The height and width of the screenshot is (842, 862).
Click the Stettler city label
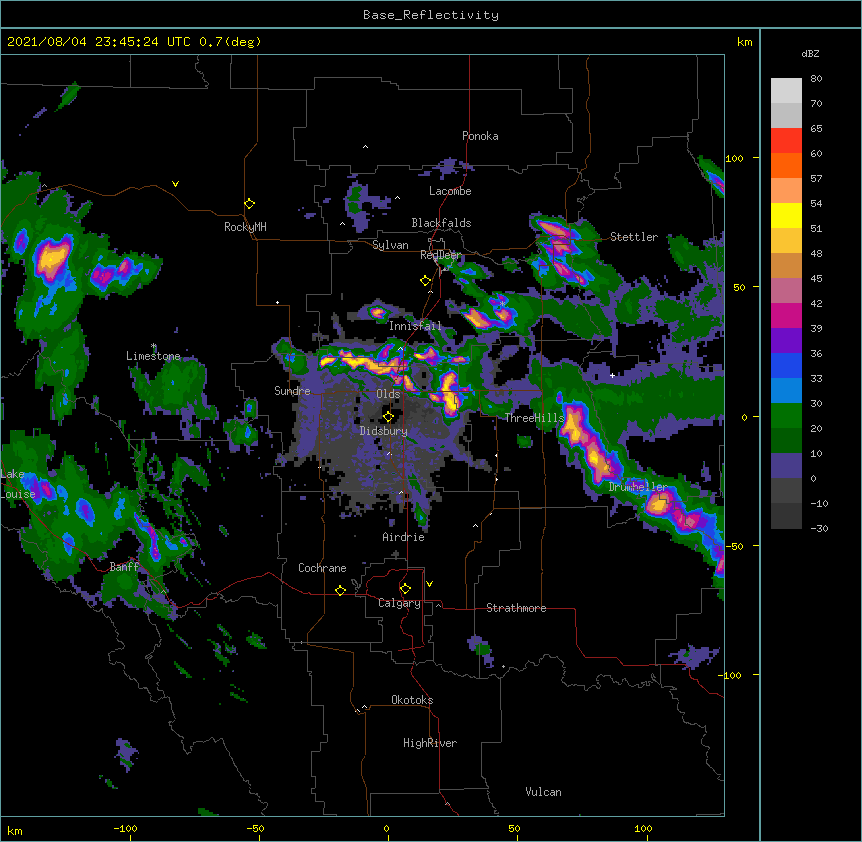click(x=634, y=237)
